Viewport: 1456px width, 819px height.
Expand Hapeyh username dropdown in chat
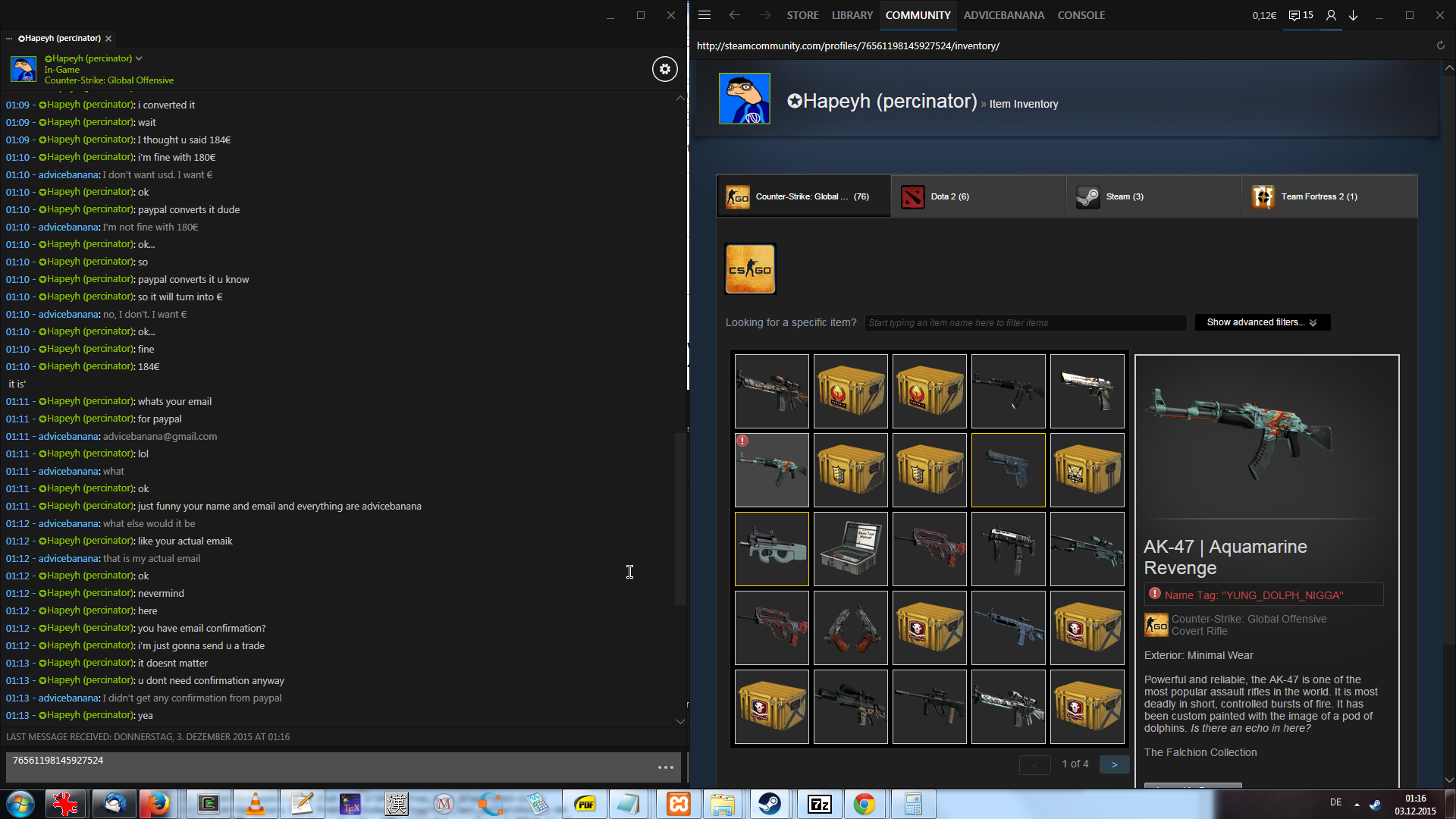[139, 58]
